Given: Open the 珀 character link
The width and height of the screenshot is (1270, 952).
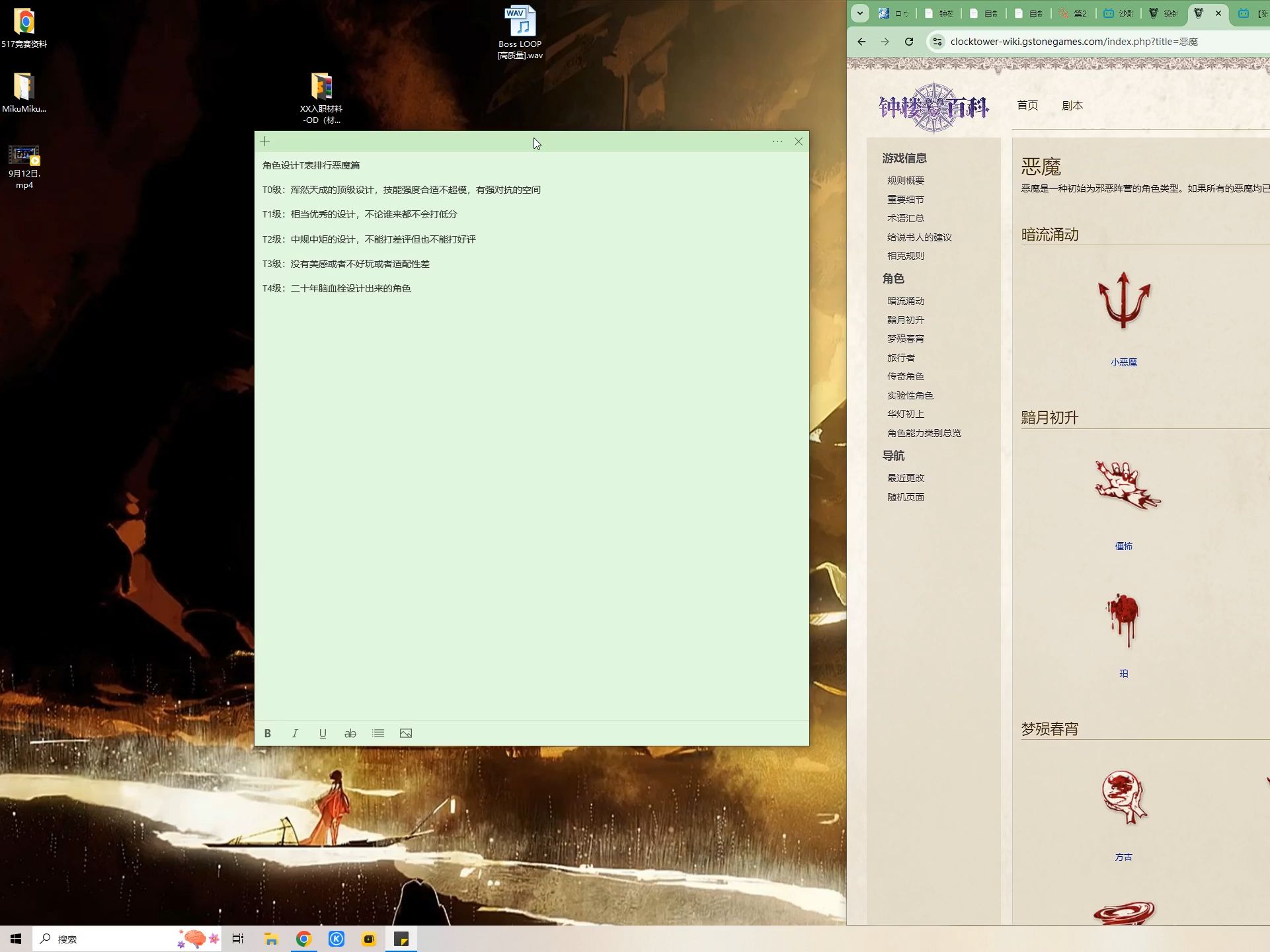Looking at the screenshot, I should point(1124,674).
